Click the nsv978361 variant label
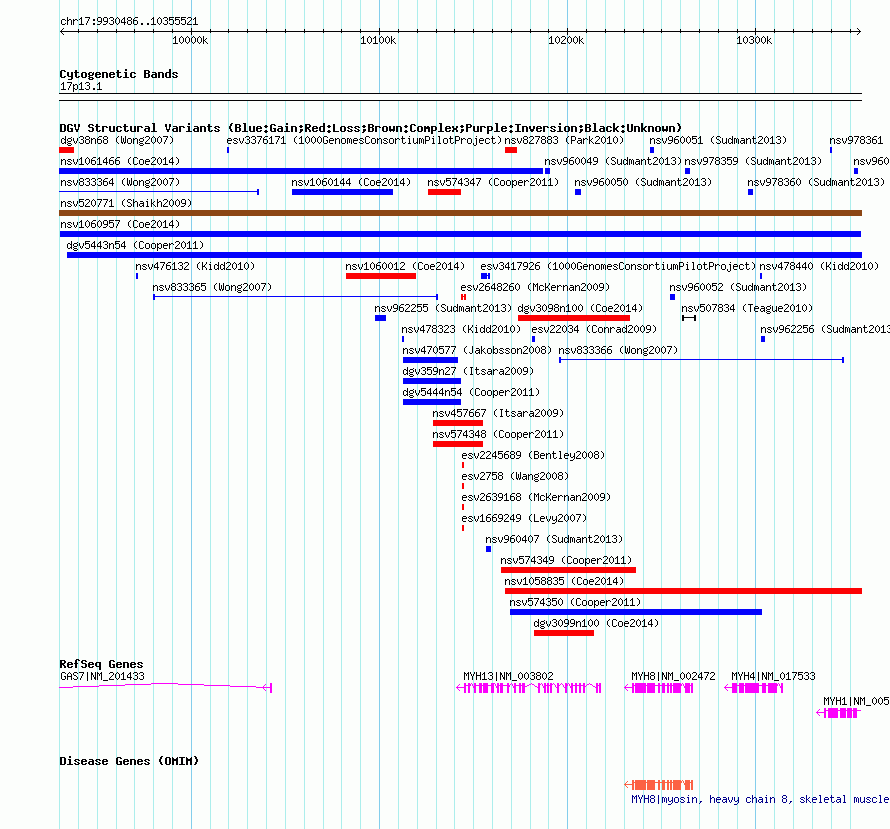 (856, 140)
